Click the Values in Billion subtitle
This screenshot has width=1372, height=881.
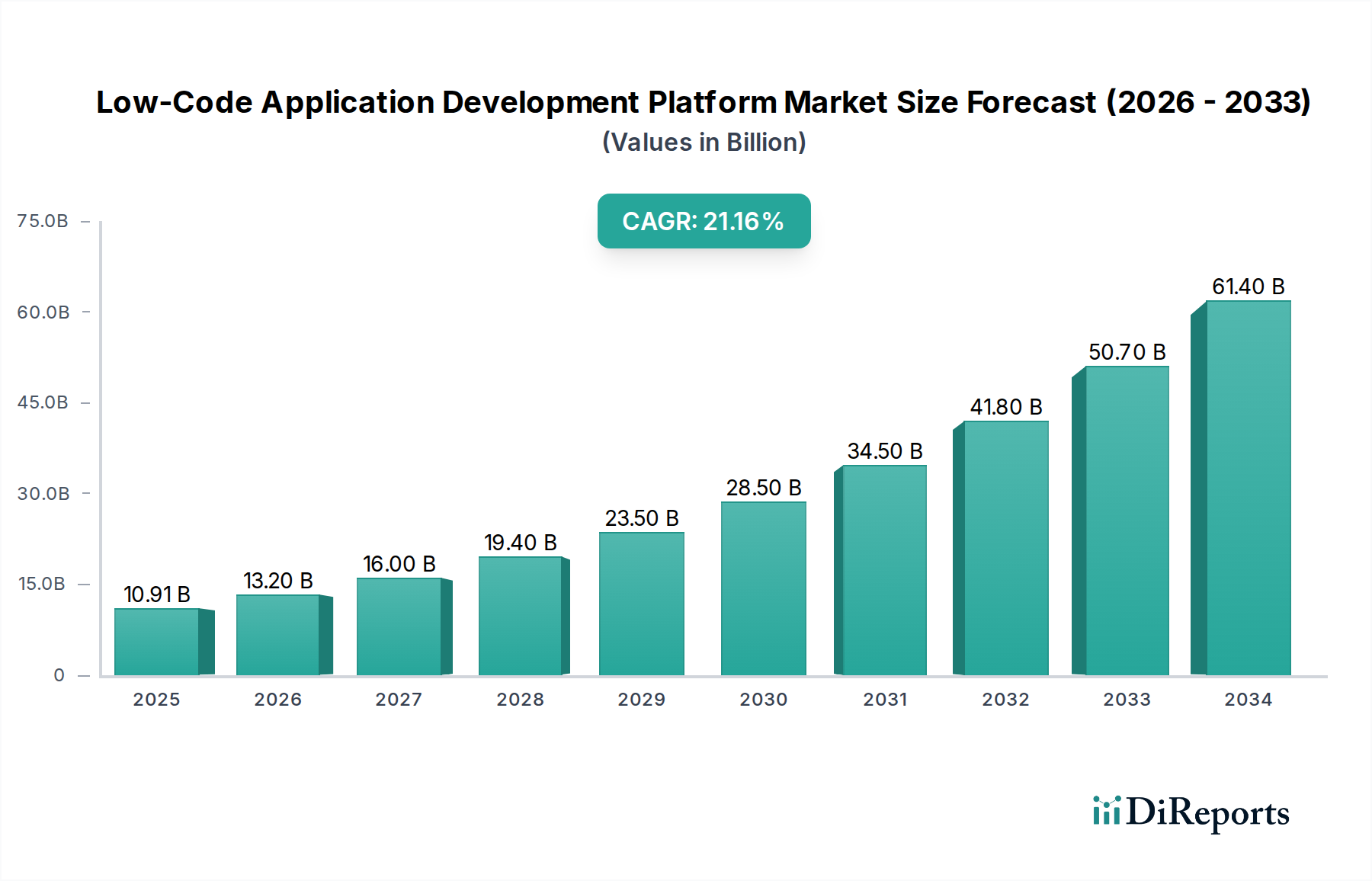(x=703, y=142)
